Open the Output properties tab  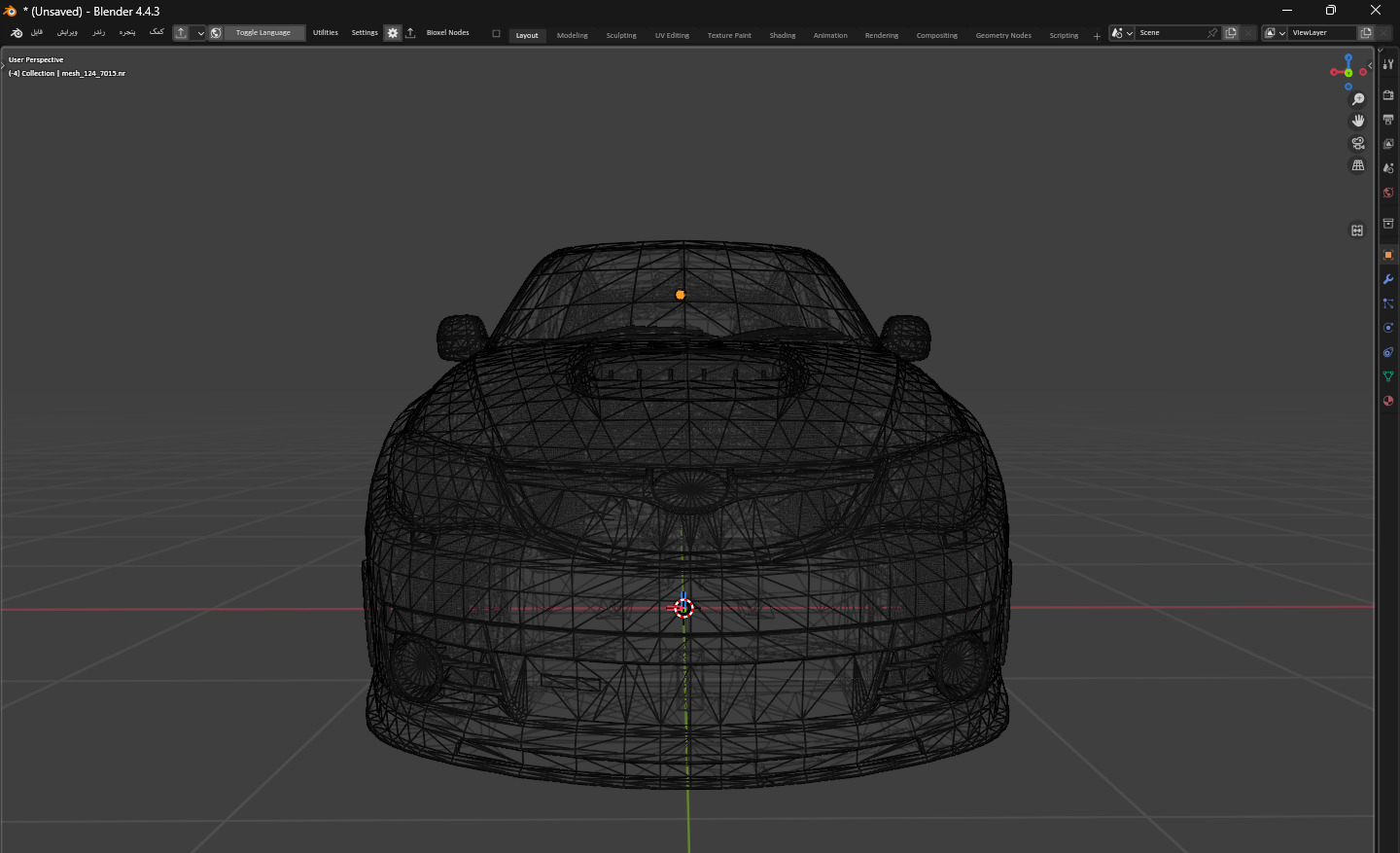click(1388, 120)
